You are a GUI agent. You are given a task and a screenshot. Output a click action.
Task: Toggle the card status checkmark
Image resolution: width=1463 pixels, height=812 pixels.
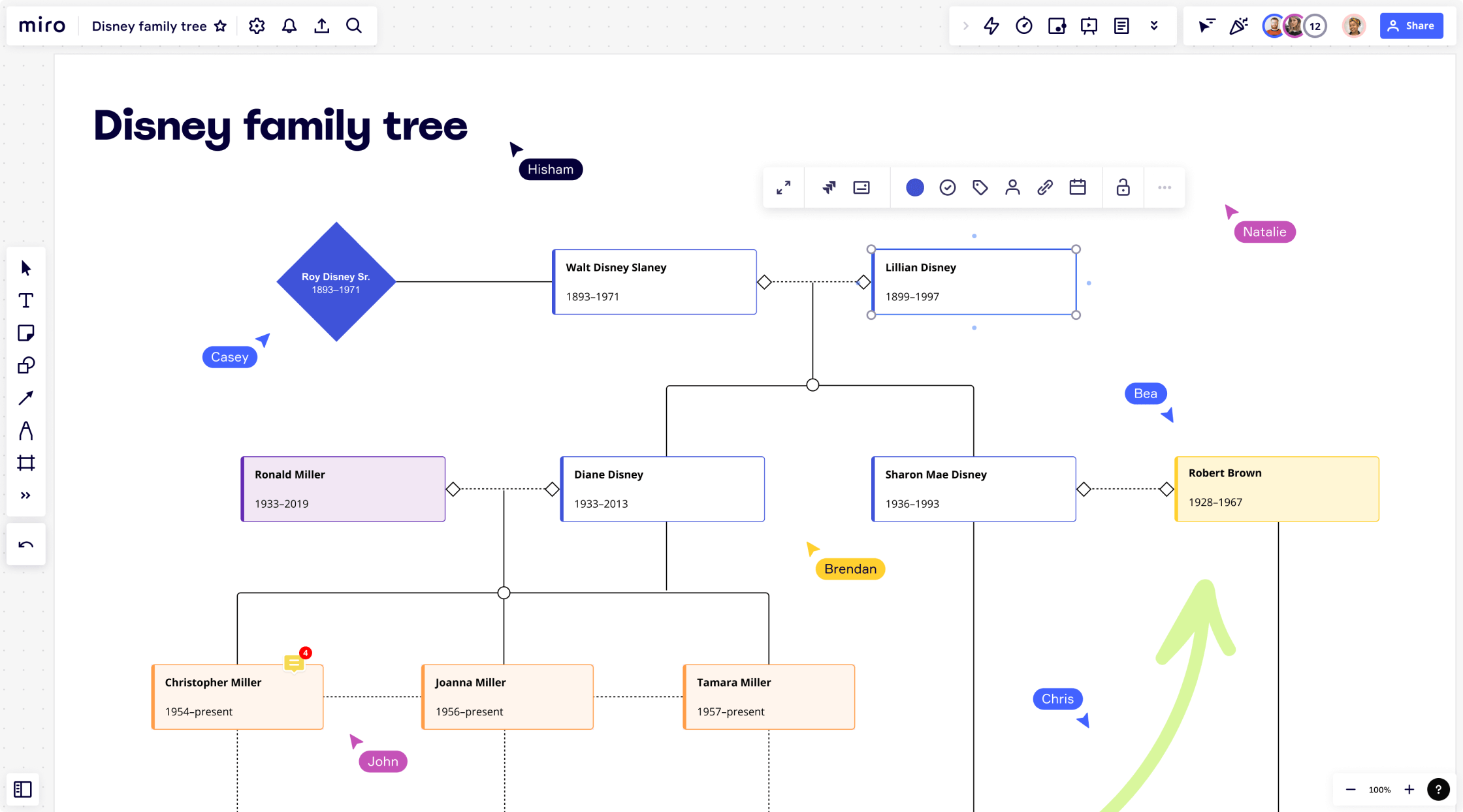tap(948, 188)
